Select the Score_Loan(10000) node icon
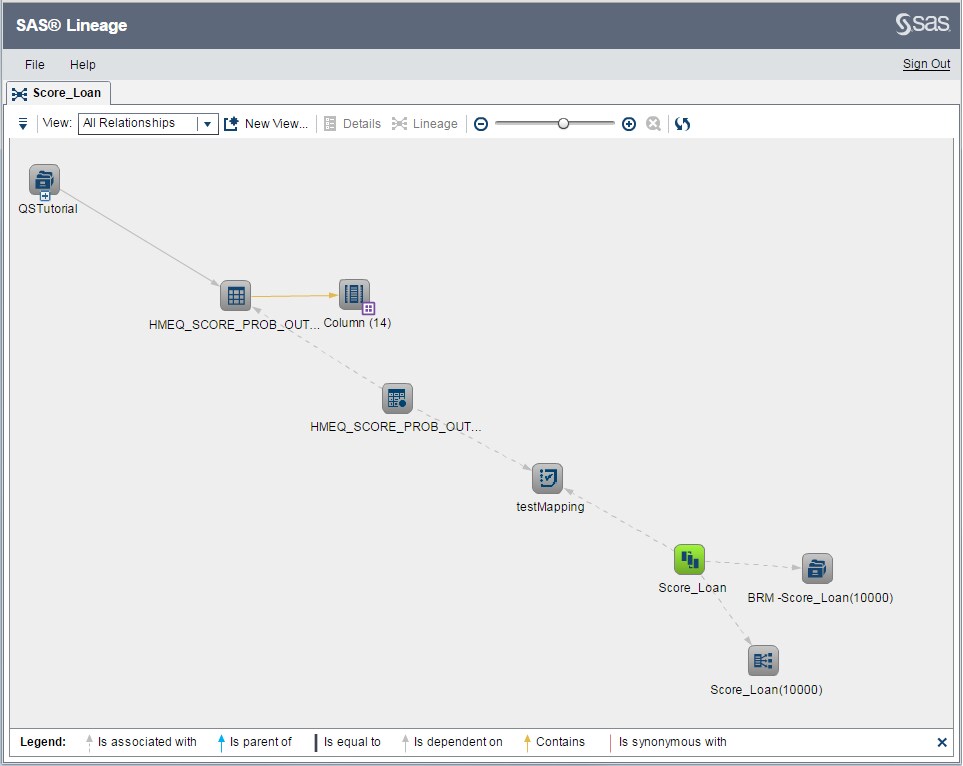The image size is (963, 766). 765,660
